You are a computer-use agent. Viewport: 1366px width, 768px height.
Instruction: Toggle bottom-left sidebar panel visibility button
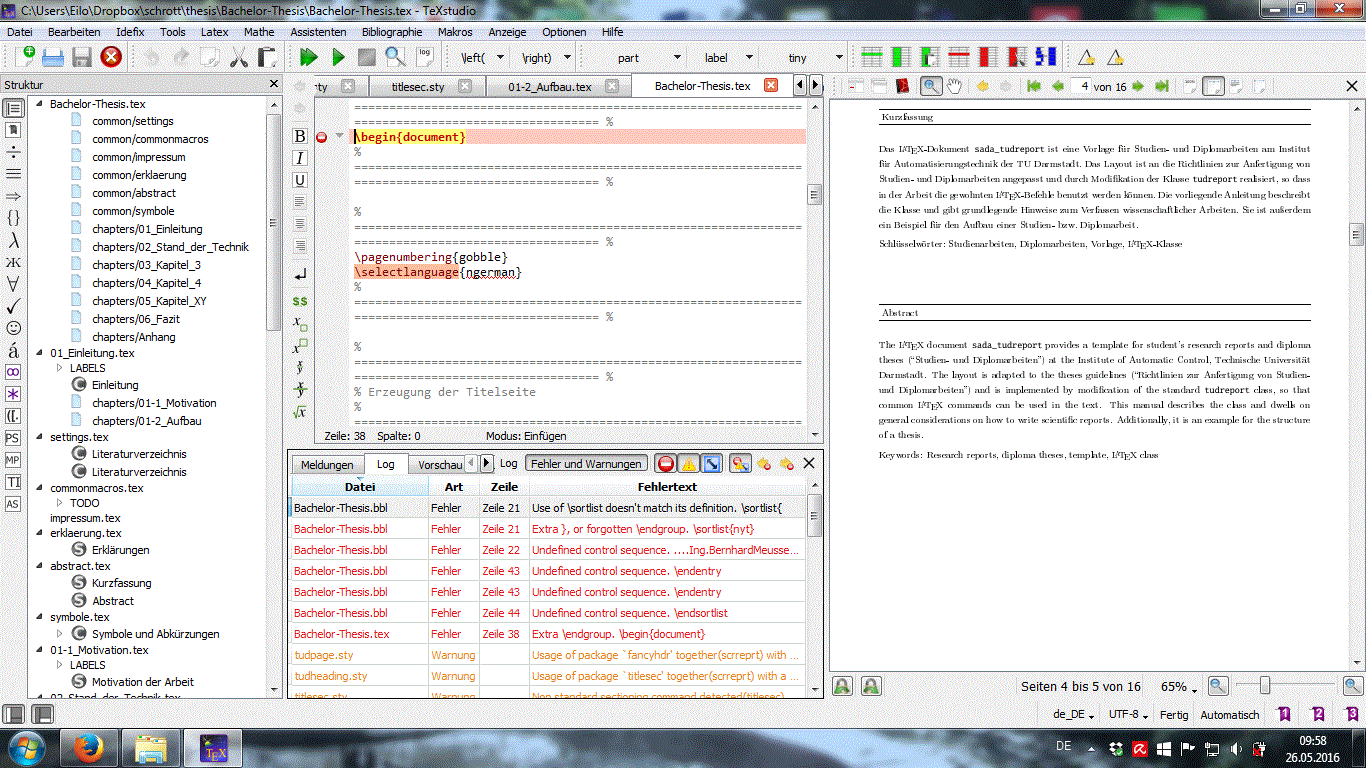pyautogui.click(x=14, y=714)
